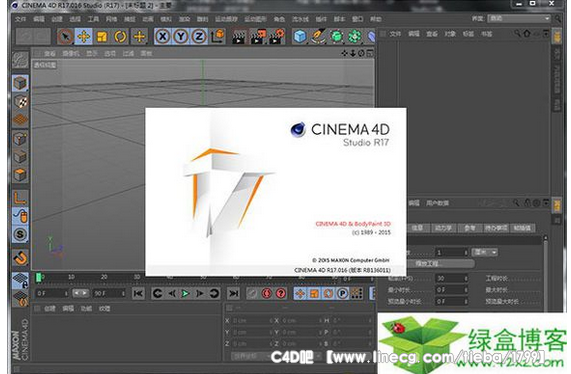
Task: Select the Live Selection arrow tool
Action: tap(66, 37)
